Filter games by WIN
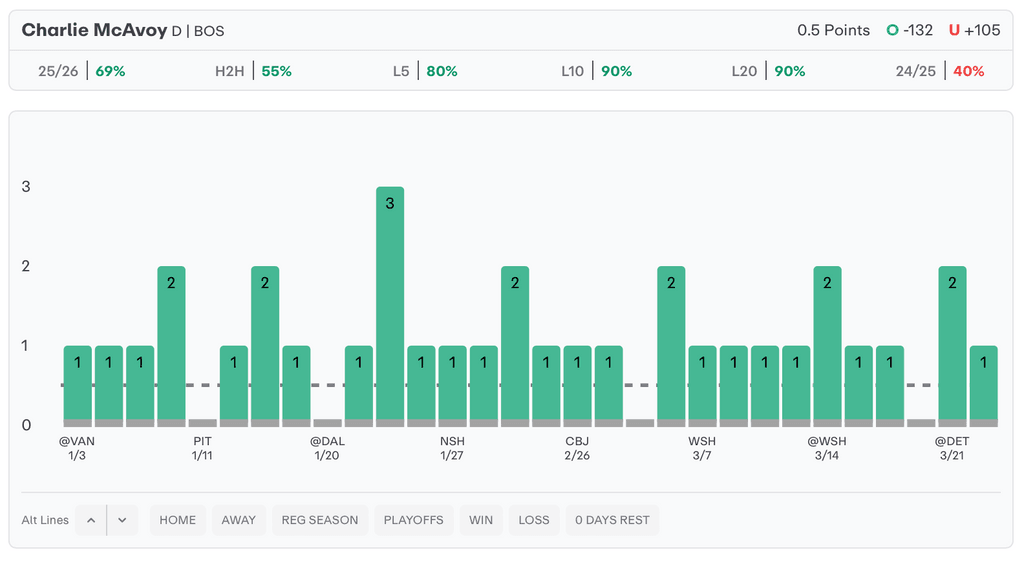This screenshot has height=562, width=1024. click(x=481, y=520)
